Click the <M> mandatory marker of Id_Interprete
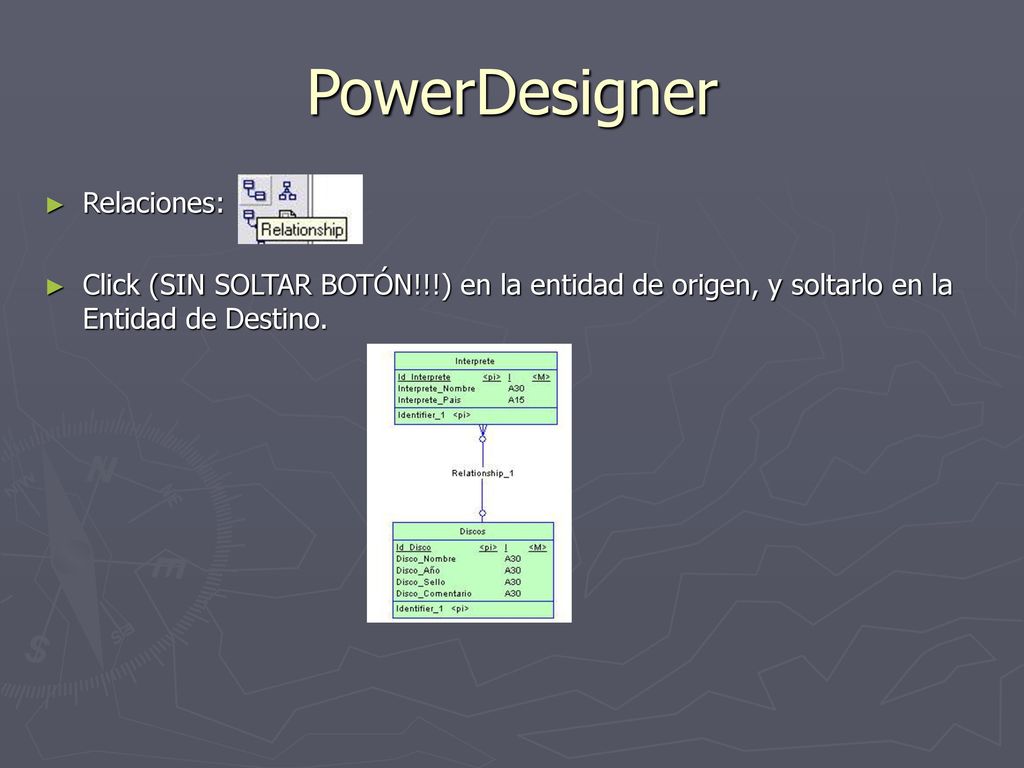 pyautogui.click(x=541, y=377)
